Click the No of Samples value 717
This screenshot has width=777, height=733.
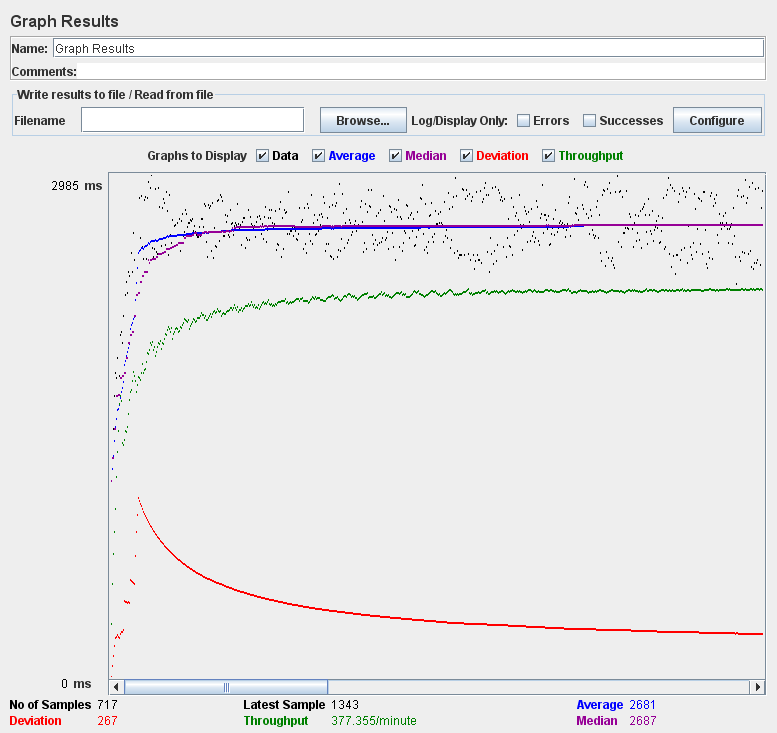[108, 705]
